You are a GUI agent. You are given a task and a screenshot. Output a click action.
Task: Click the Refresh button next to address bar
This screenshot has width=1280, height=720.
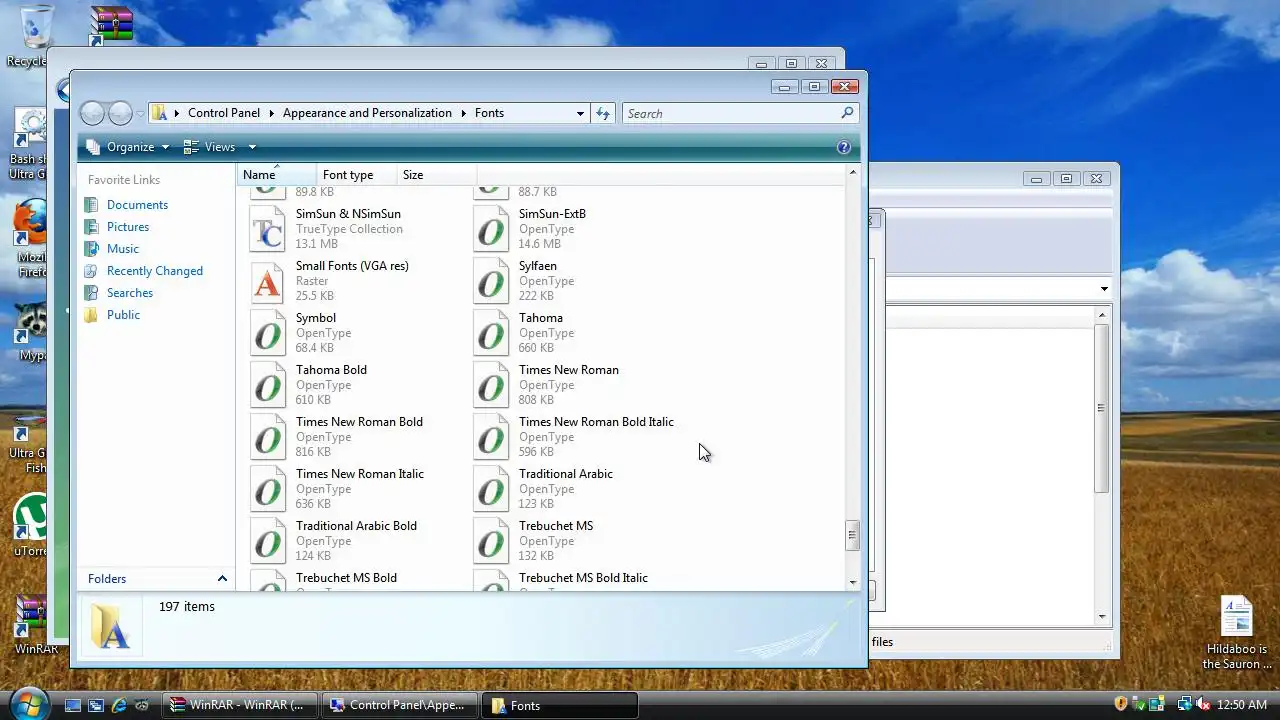point(603,113)
